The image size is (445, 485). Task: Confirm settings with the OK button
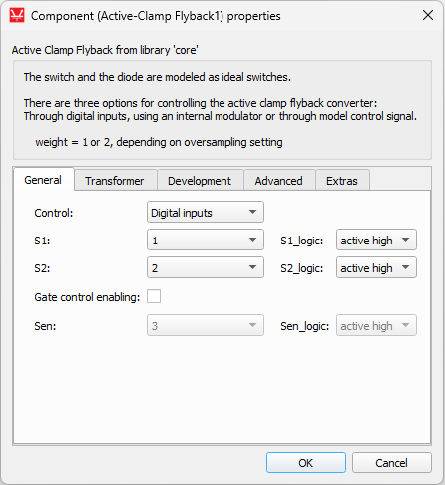pos(306,463)
